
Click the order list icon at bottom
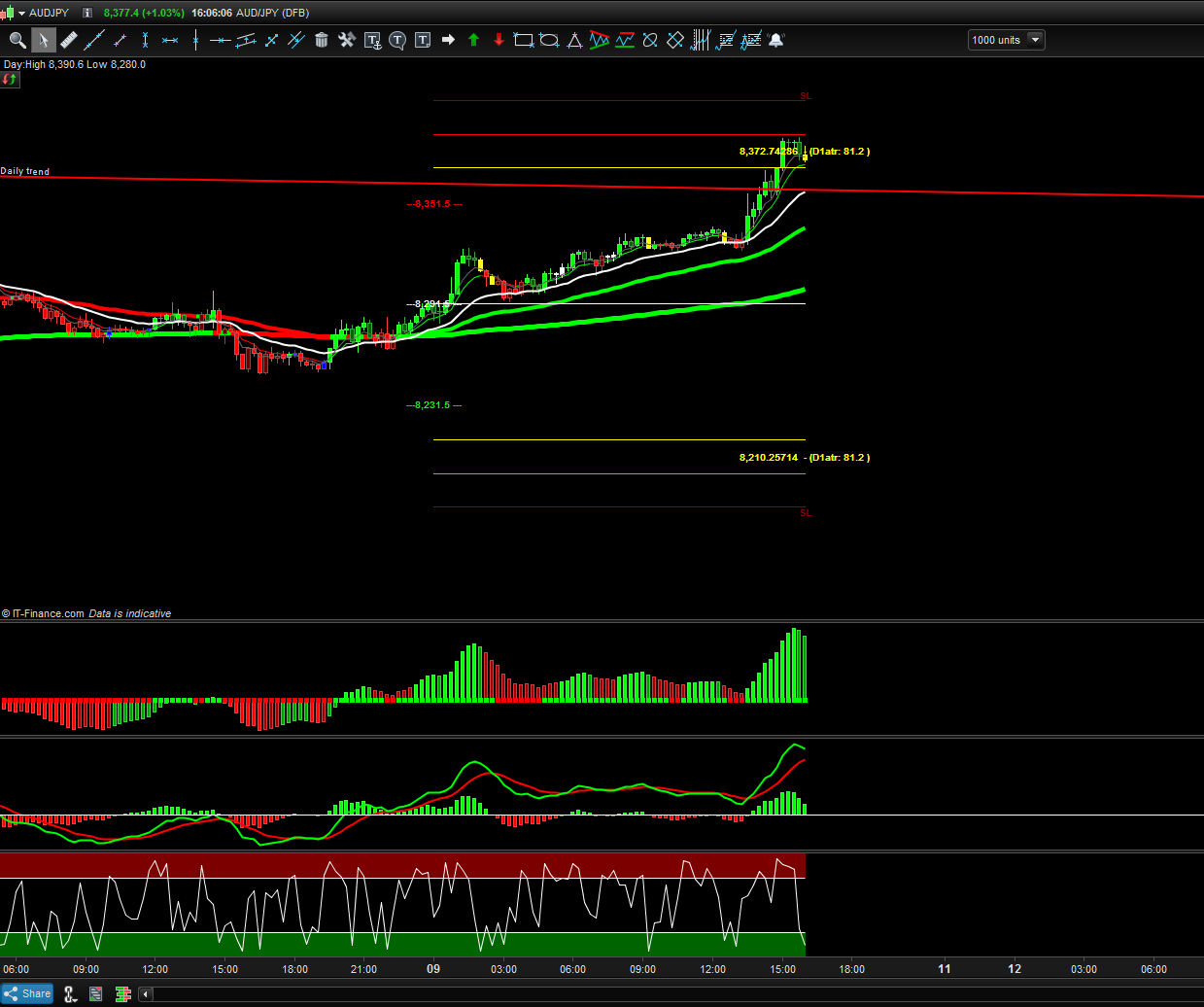pos(95,993)
